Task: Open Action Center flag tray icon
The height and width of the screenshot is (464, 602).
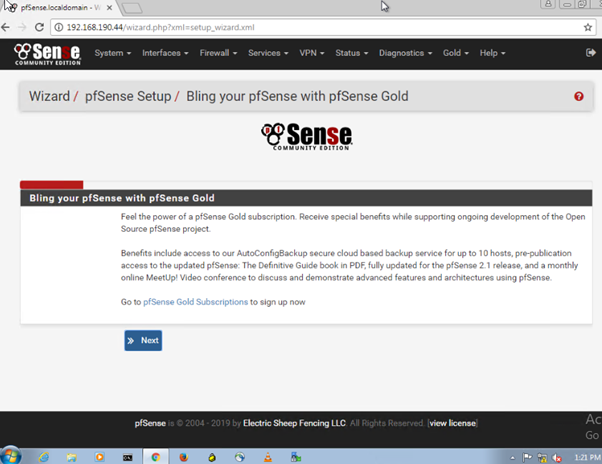Action: [527, 457]
